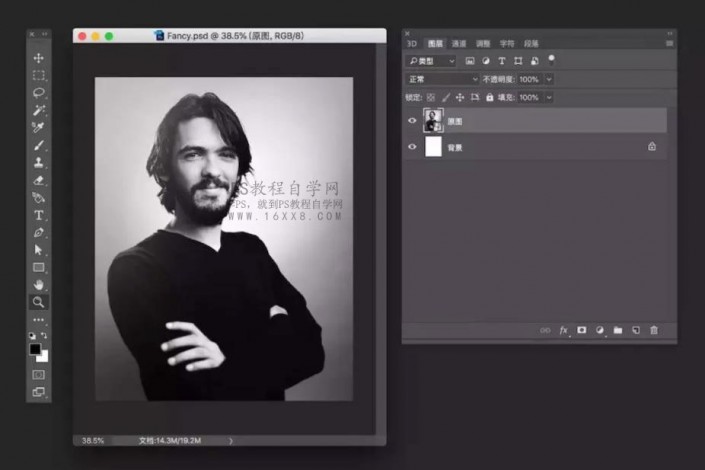Screen dimensions: 705x470
Task: Collapse the layers panel double-arrow
Action: (x=669, y=33)
